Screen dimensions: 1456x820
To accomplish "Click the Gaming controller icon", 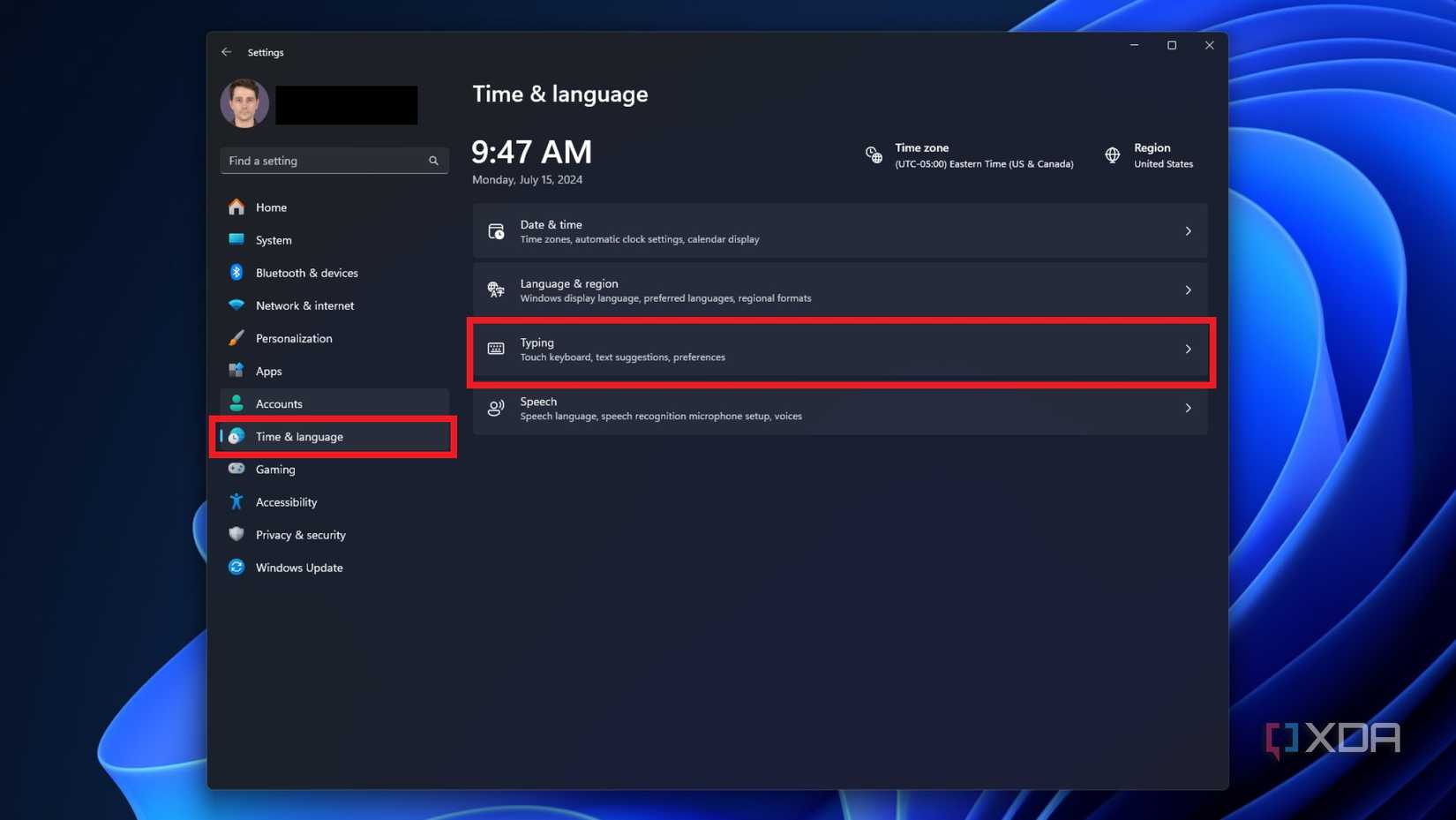I will pos(236,469).
